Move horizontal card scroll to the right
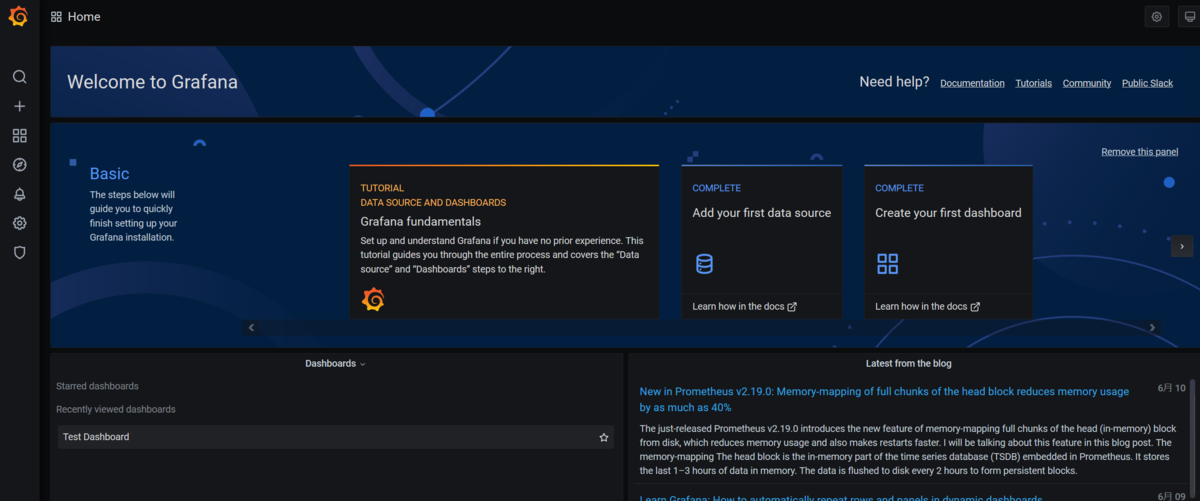Image resolution: width=1200 pixels, height=501 pixels. (x=1152, y=327)
